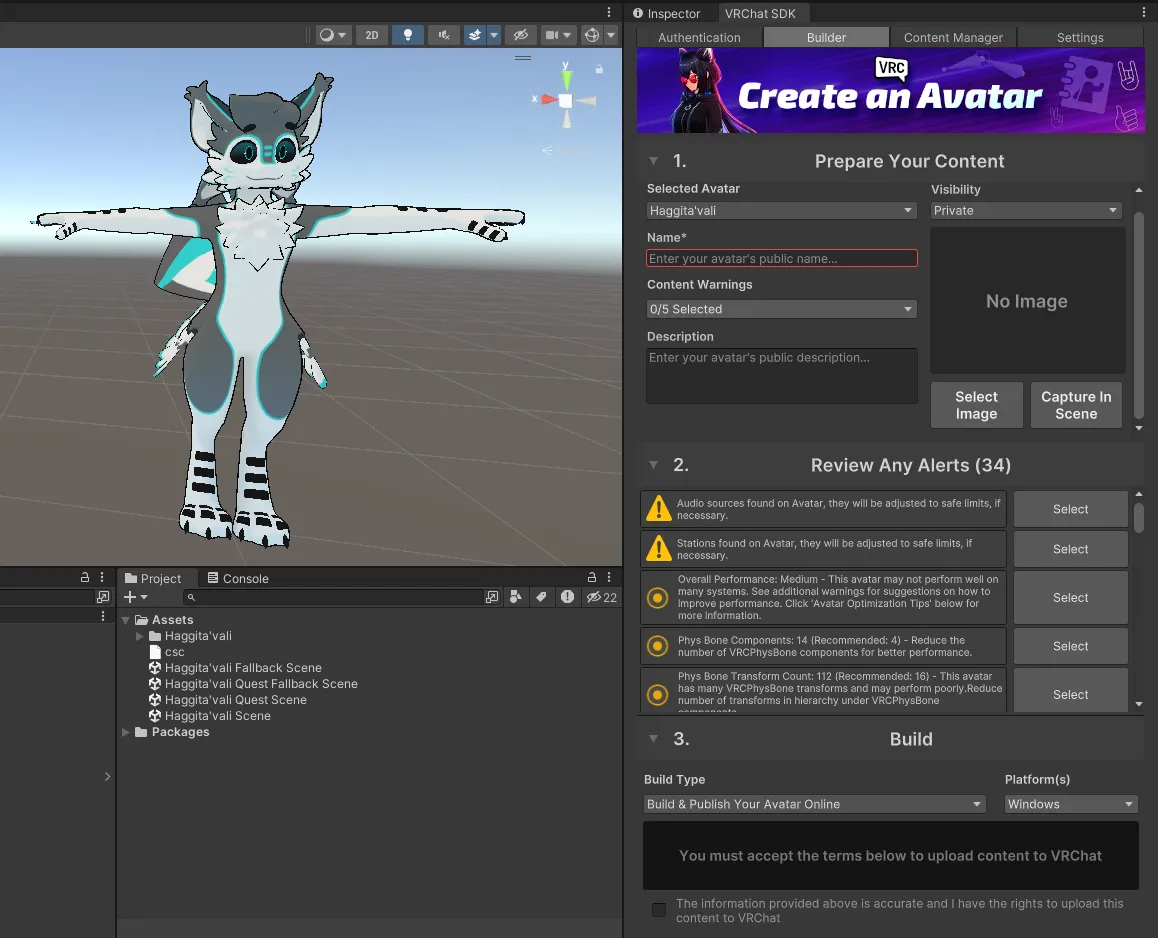Click the avatar Name input field
Screen dimensions: 1158x938
coord(781,259)
